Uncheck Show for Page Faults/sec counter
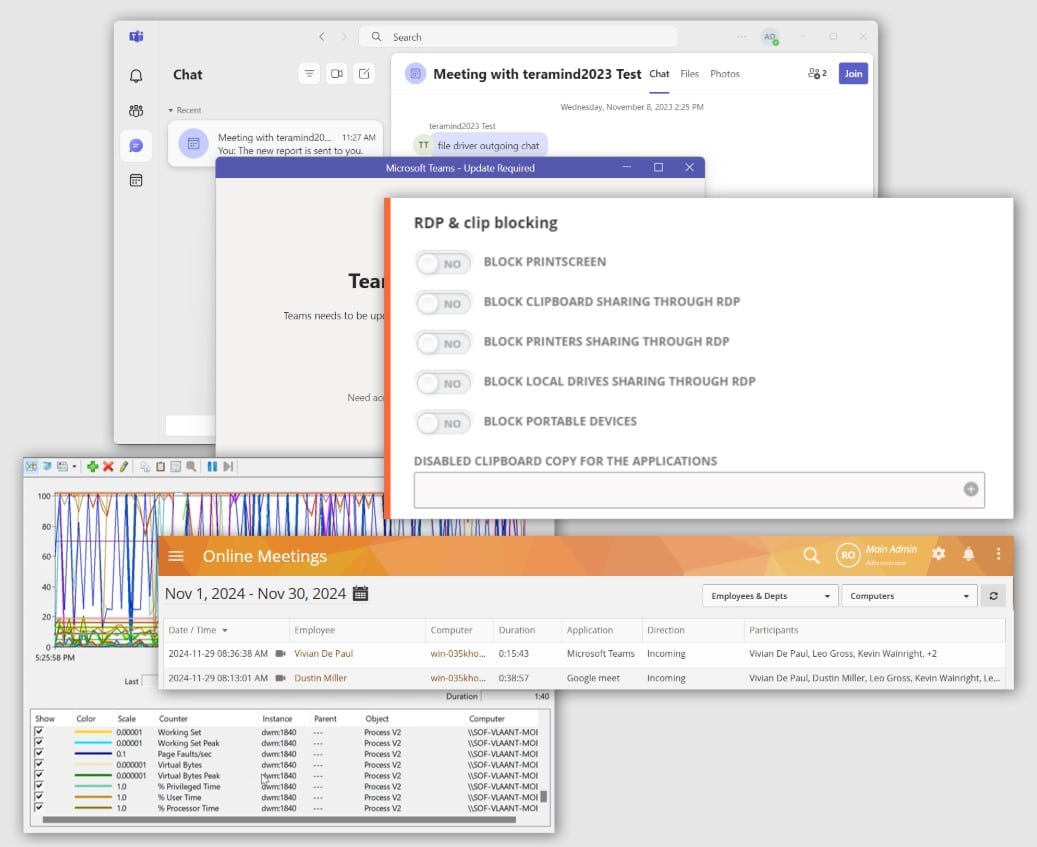This screenshot has height=847, width=1037. click(x=39, y=754)
